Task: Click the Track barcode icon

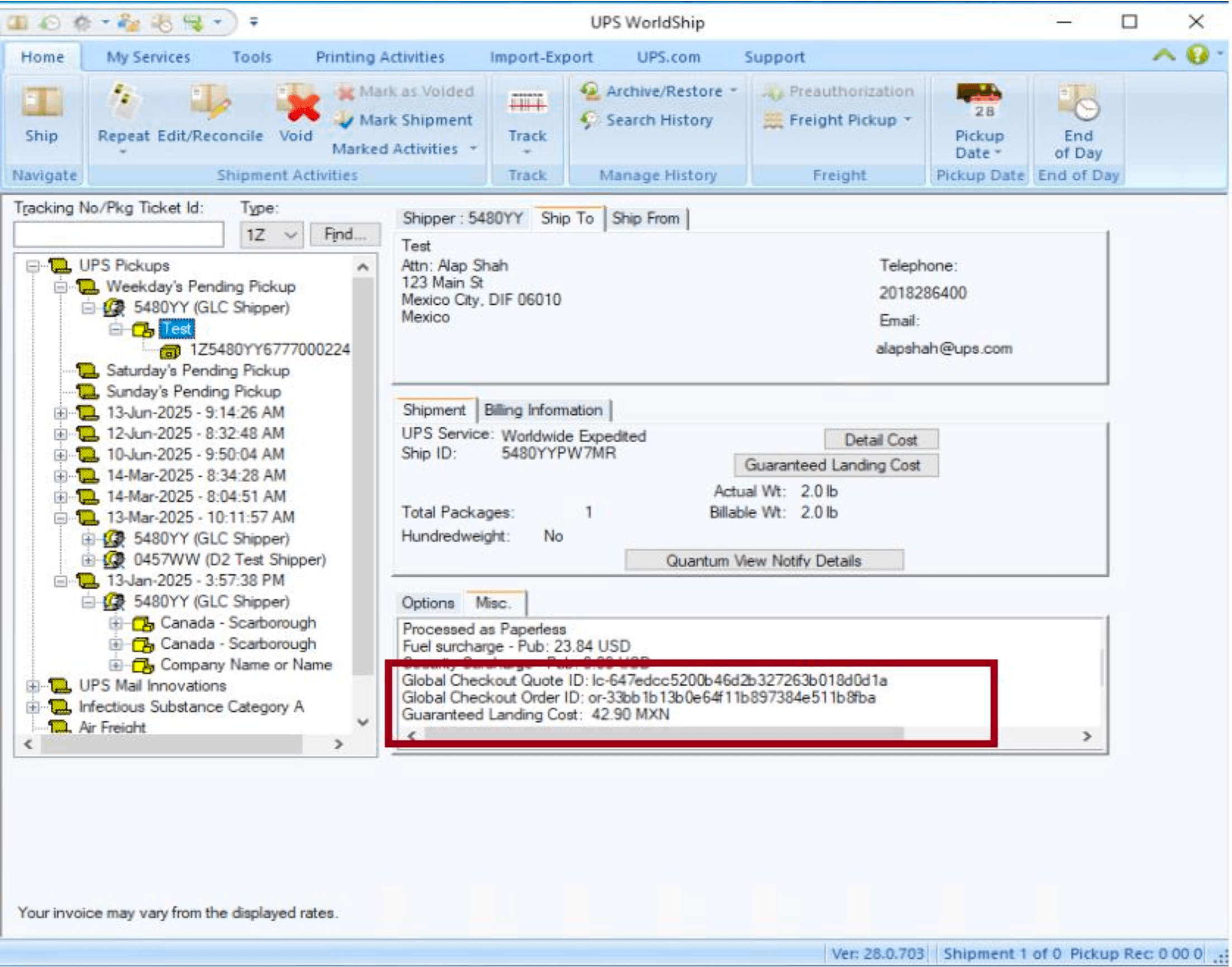Action: click(527, 102)
